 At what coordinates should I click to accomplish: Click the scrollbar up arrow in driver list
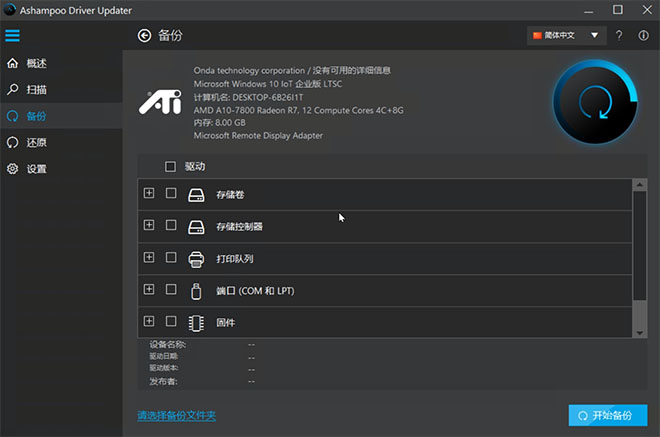click(639, 184)
